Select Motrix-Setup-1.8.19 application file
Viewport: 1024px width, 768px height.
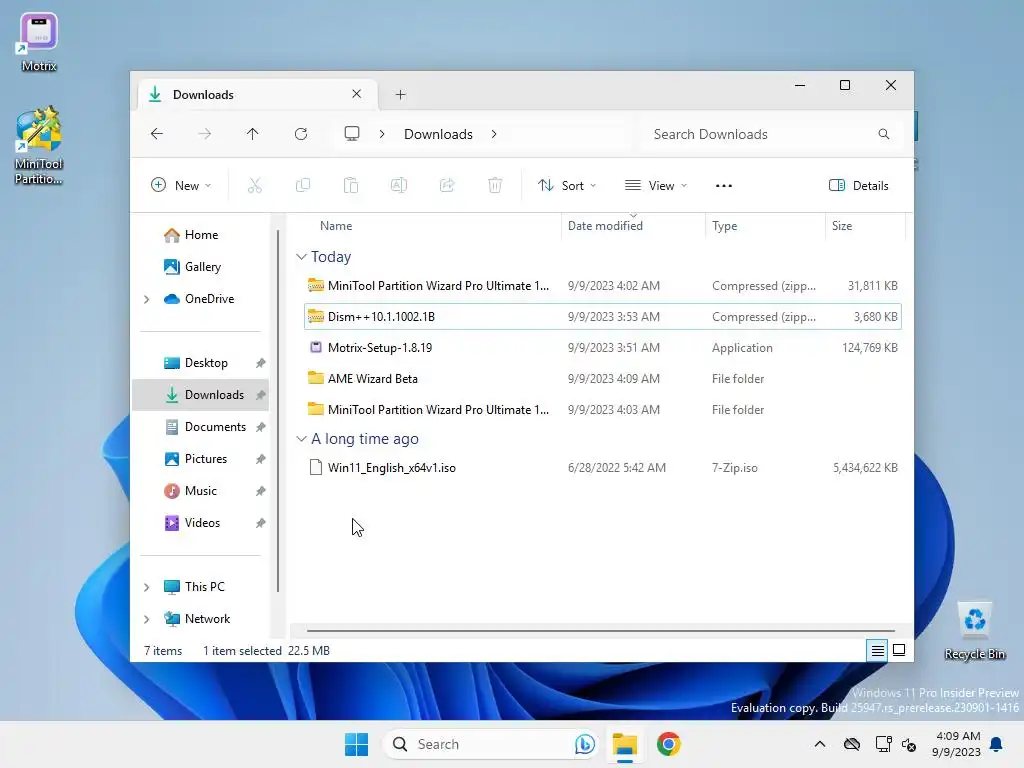[x=602, y=347]
